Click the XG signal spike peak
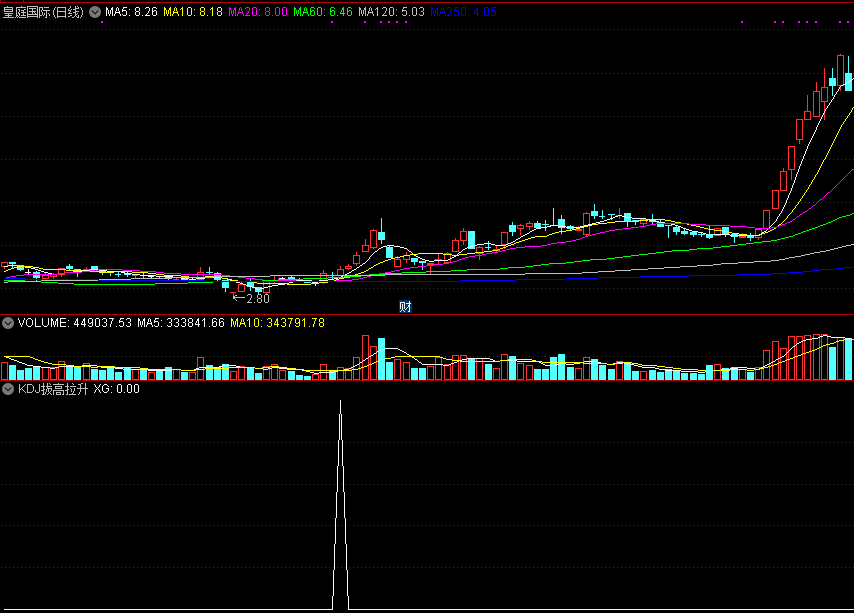854x613 pixels. click(x=340, y=402)
